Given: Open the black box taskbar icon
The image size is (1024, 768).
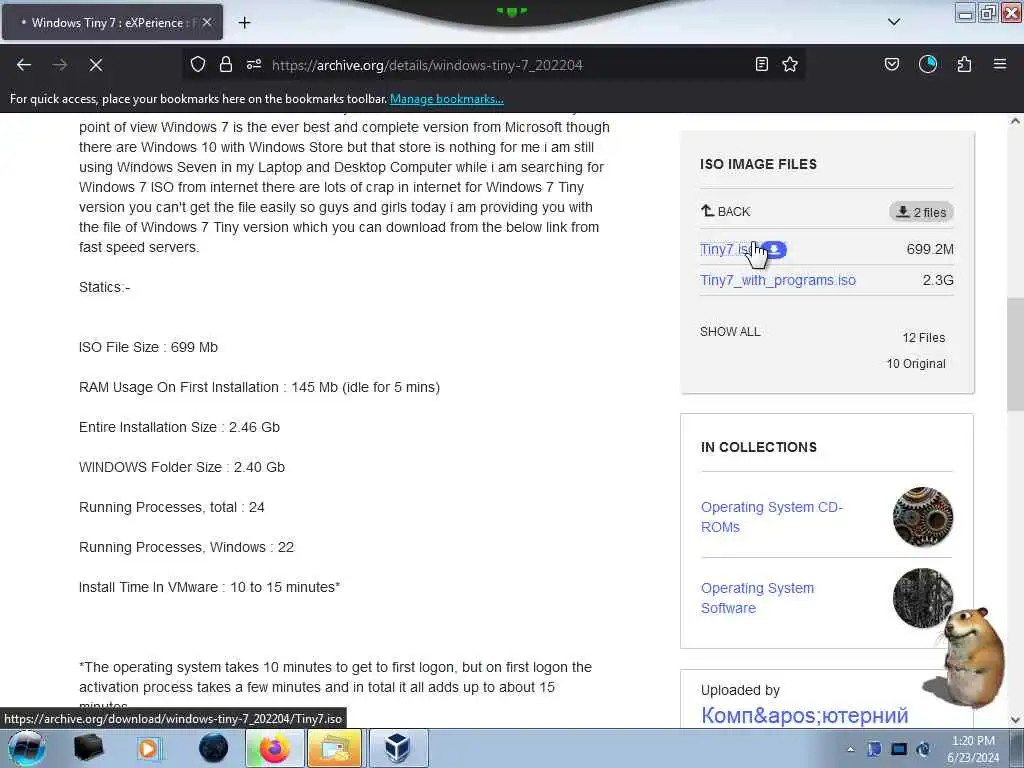Looking at the screenshot, I should click(x=89, y=748).
